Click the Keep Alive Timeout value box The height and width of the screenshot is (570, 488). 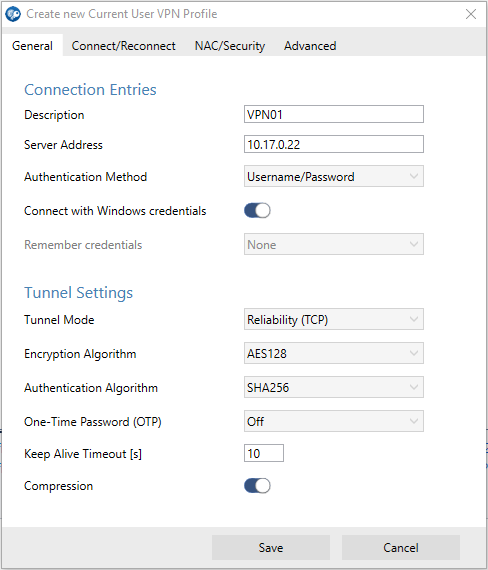click(x=264, y=453)
